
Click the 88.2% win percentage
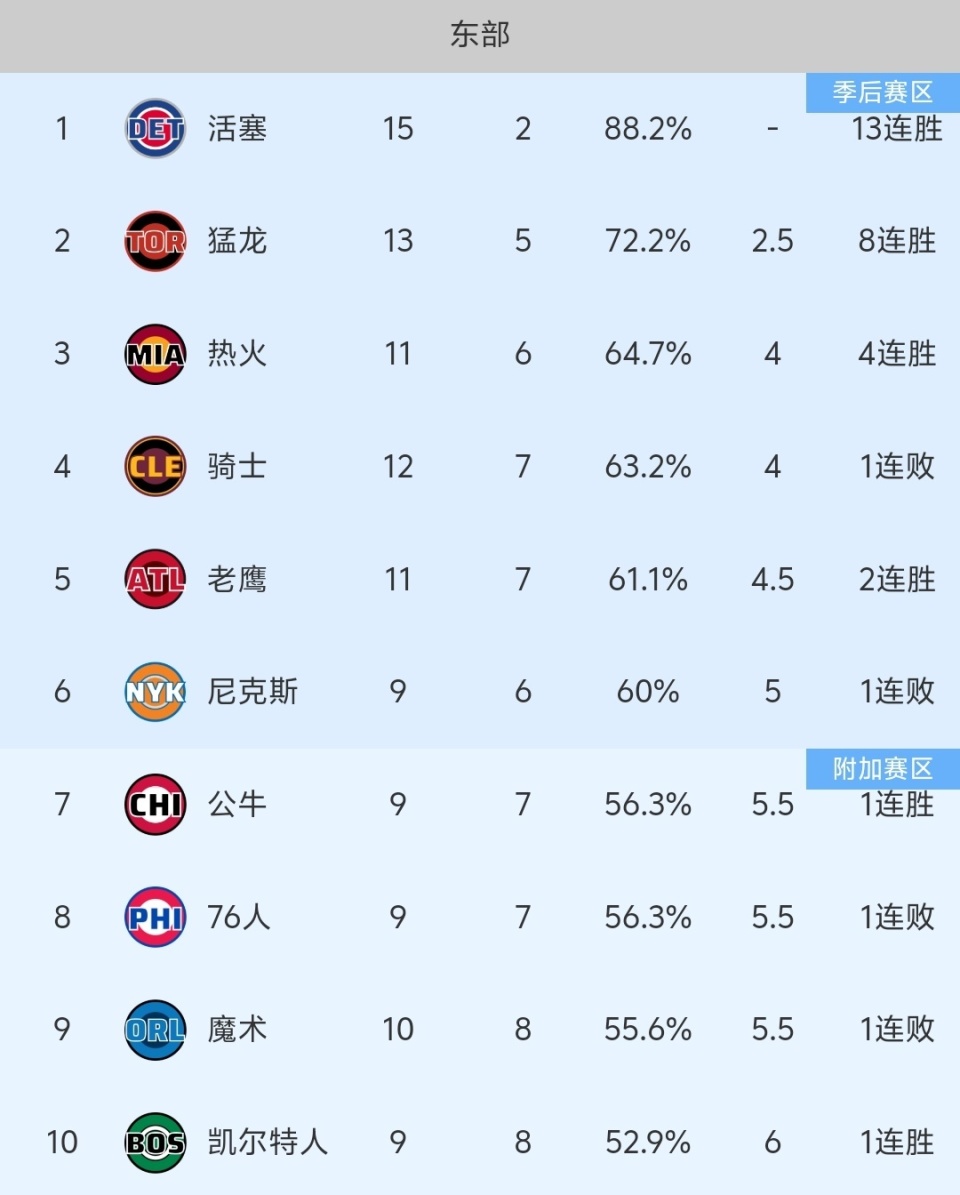coord(648,128)
